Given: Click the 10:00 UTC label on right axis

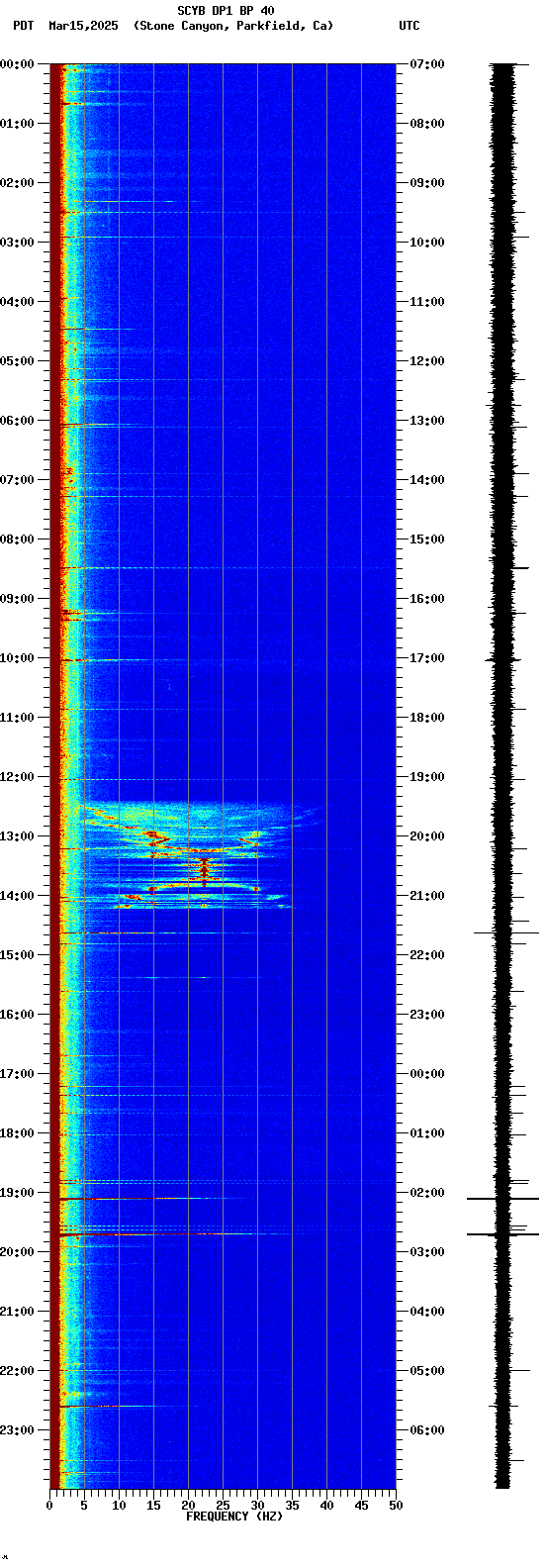Looking at the screenshot, I should point(427,243).
